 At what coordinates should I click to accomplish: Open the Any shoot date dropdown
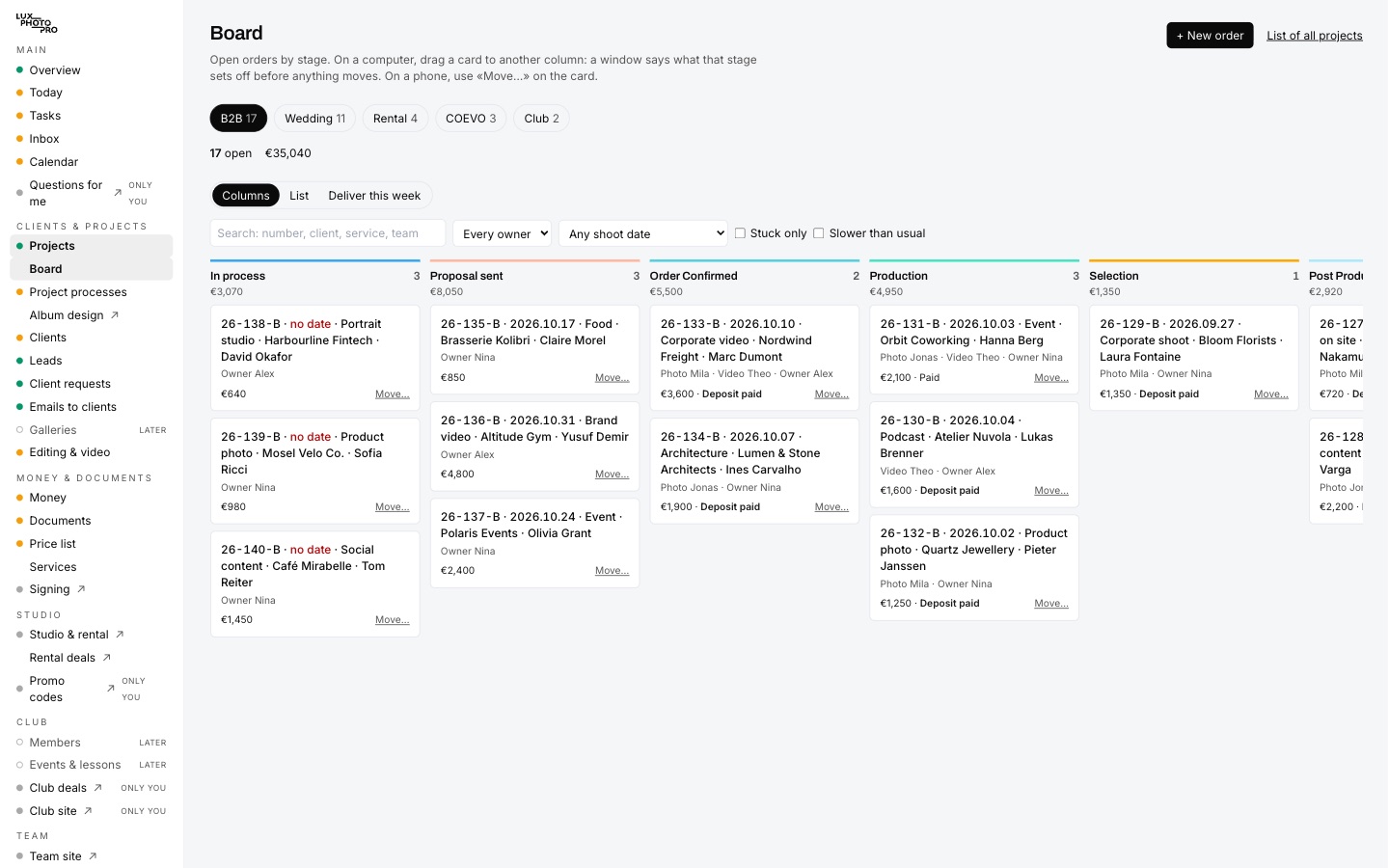click(643, 233)
